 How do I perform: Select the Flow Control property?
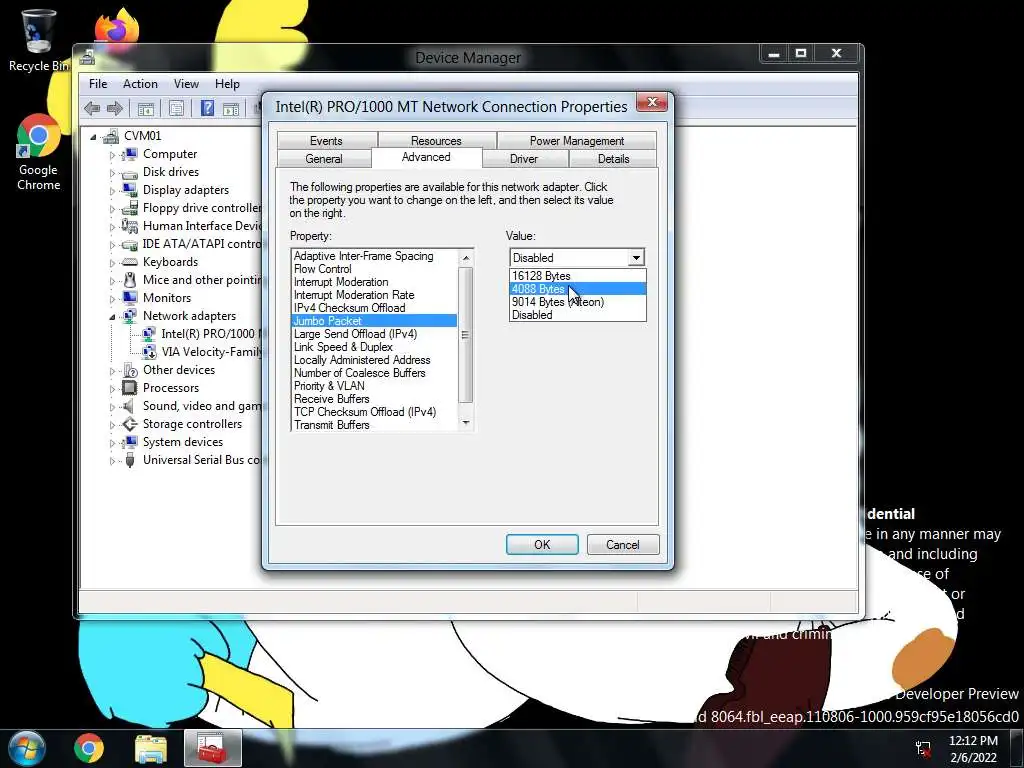374,269
